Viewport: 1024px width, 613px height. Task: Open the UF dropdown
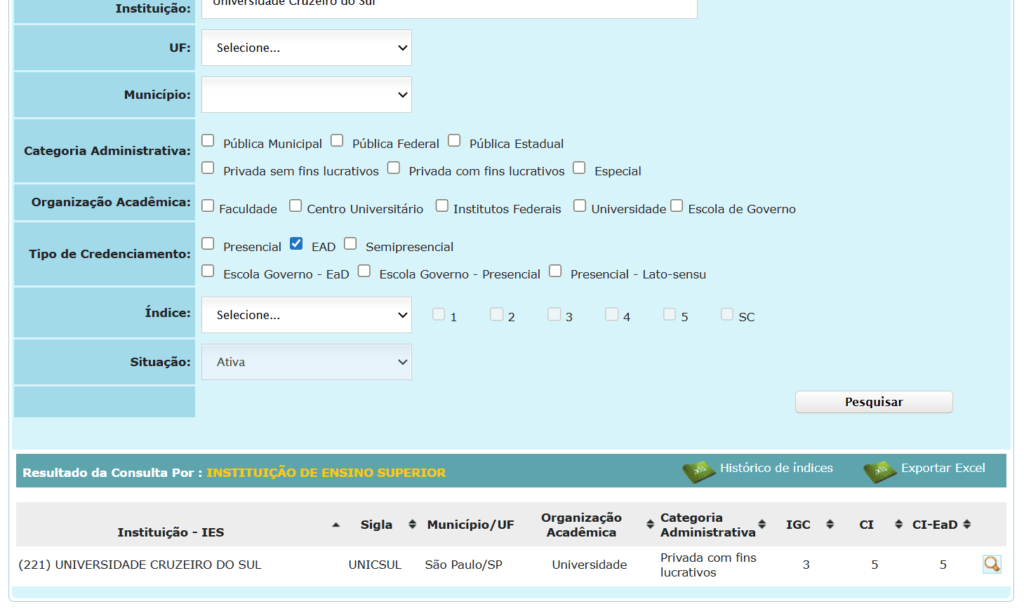pos(306,48)
